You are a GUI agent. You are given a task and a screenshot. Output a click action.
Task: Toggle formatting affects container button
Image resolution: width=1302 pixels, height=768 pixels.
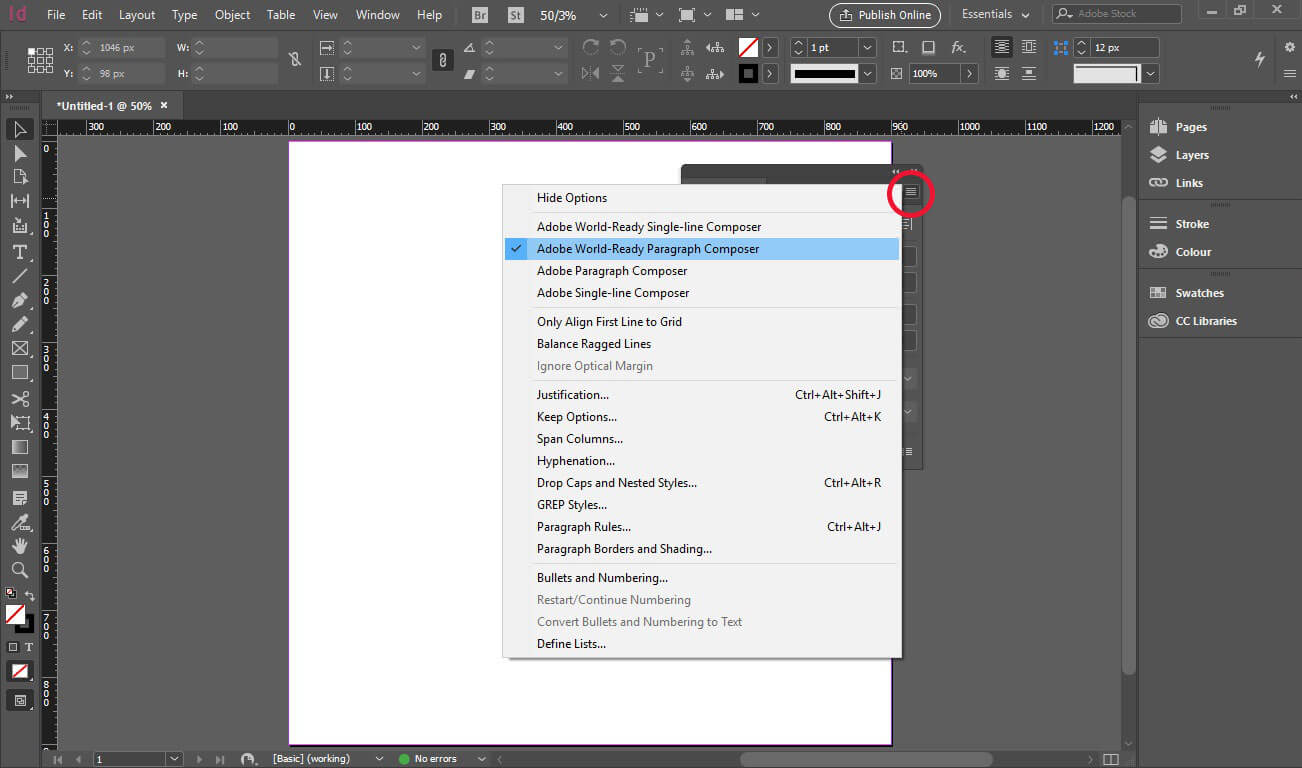tap(13, 647)
